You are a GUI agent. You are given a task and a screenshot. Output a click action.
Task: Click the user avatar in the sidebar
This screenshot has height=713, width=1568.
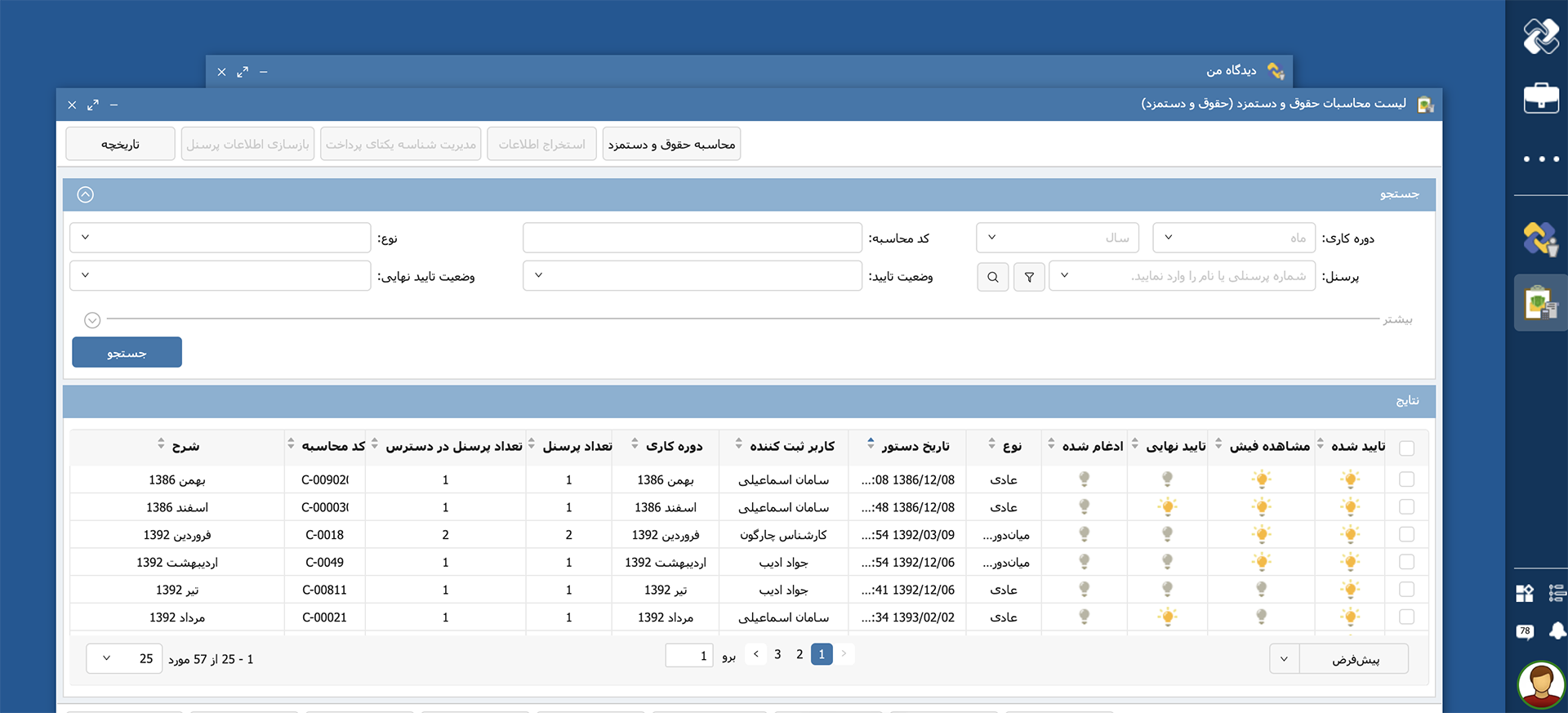pyautogui.click(x=1540, y=684)
